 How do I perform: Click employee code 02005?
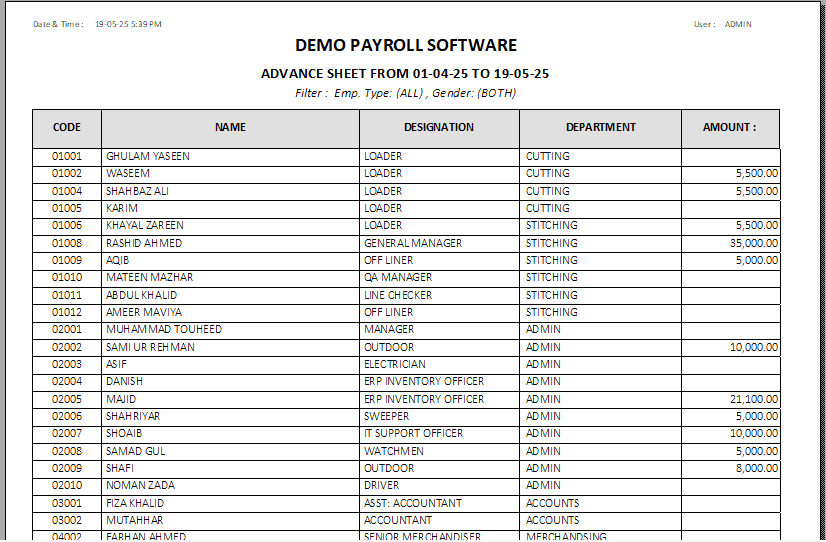[x=67, y=399]
